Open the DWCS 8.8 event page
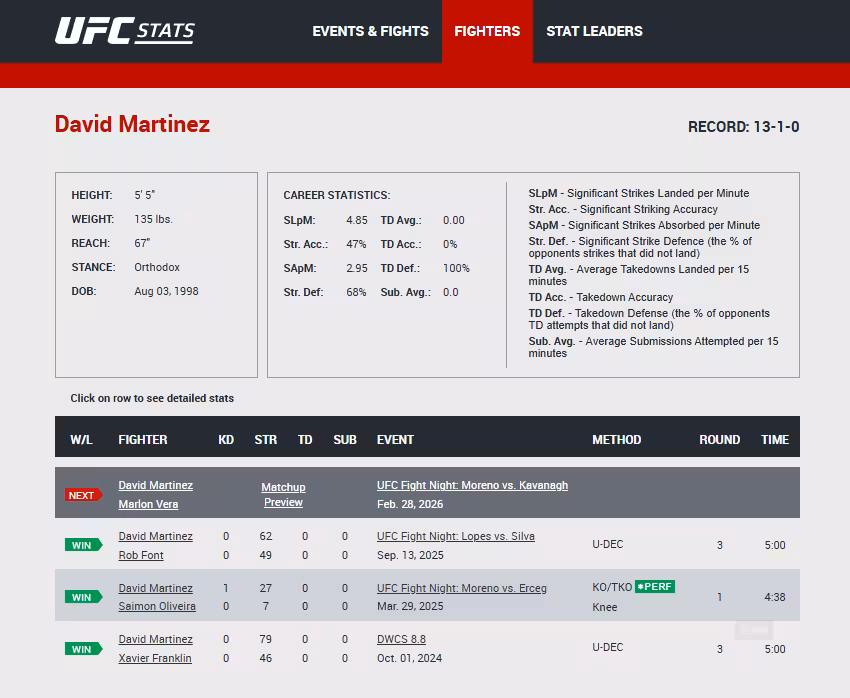Image resolution: width=850 pixels, height=698 pixels. (x=401, y=639)
